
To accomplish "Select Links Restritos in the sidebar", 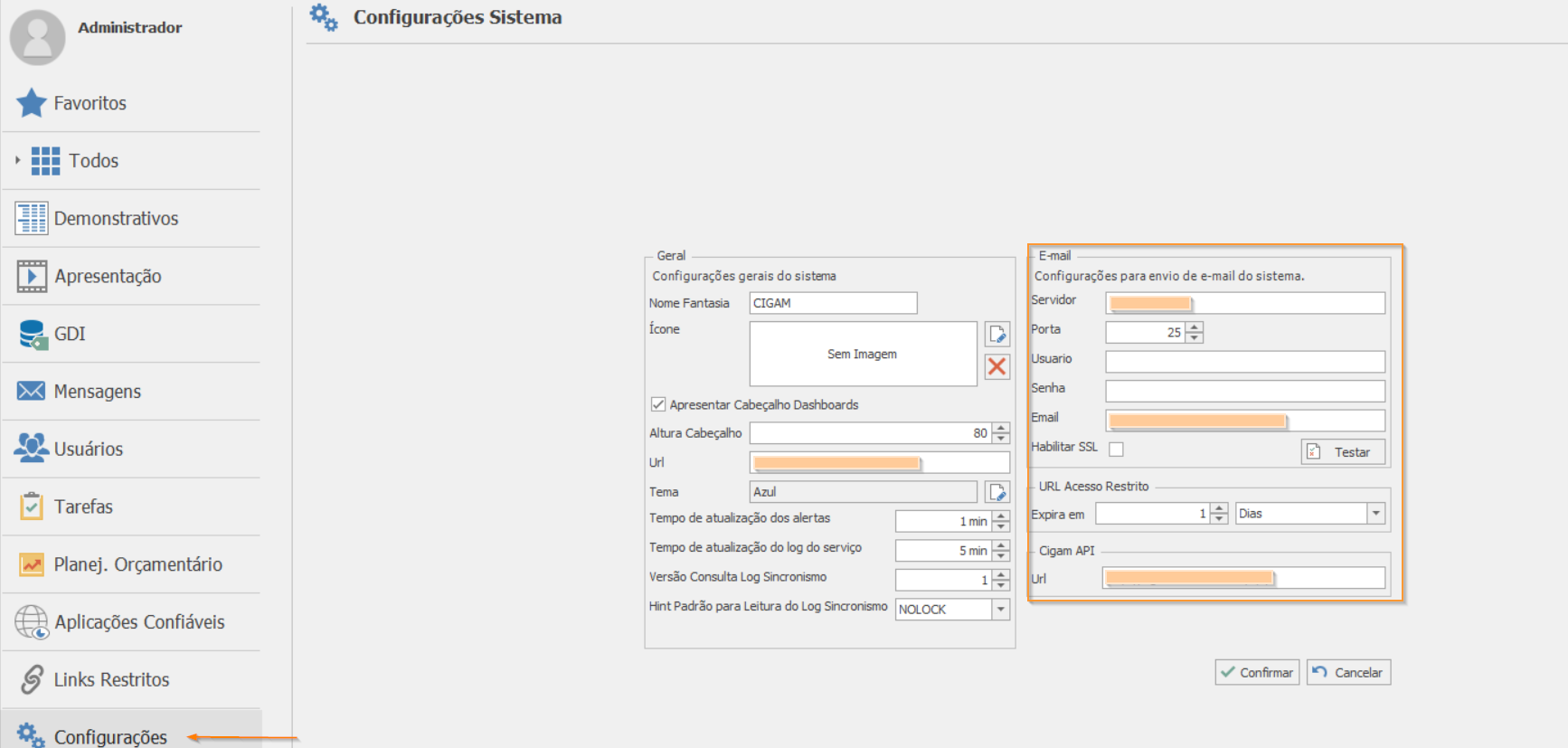I will pyautogui.click(x=111, y=679).
